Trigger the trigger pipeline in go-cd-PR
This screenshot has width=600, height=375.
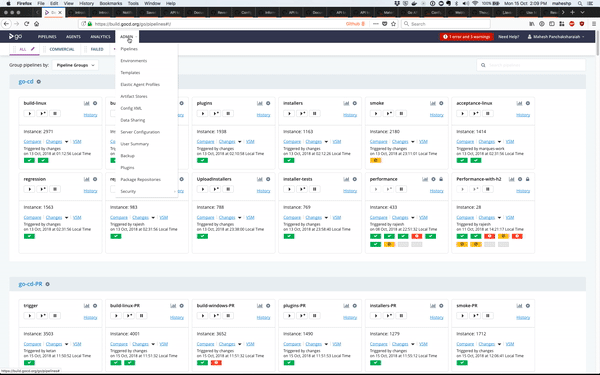29,316
